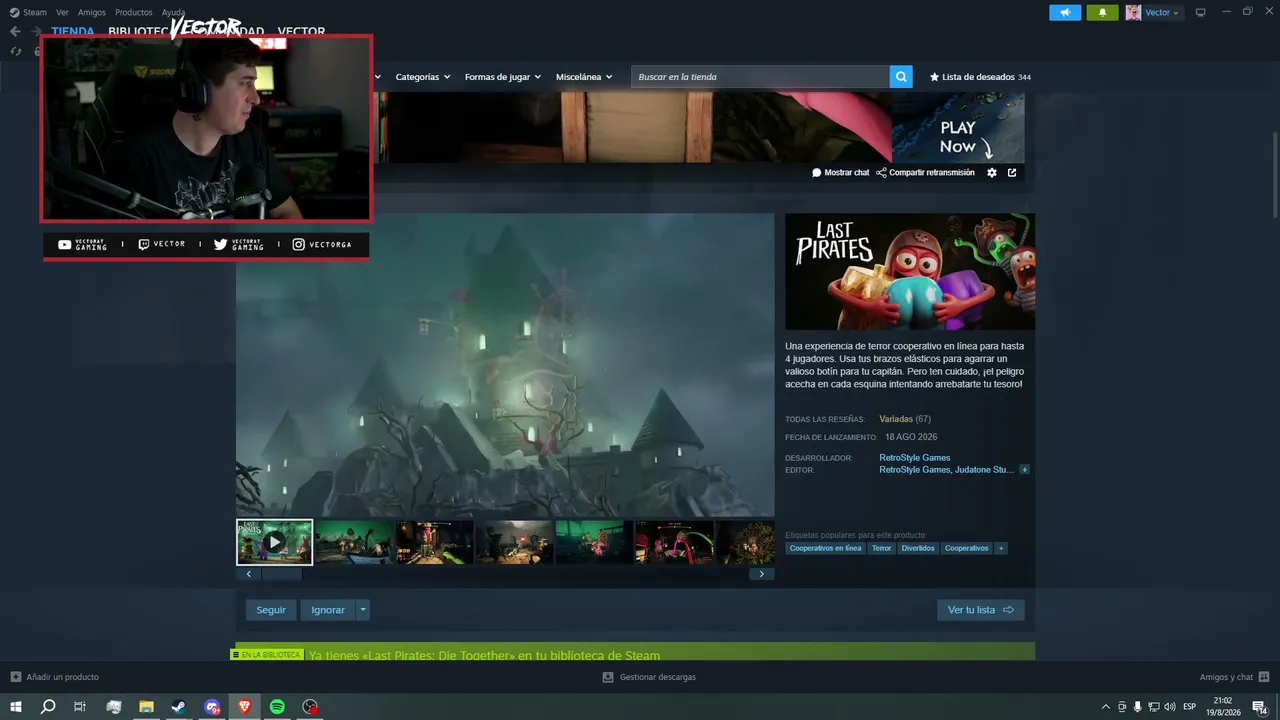Open the Steam announcements megaphone button
This screenshot has width=1280, height=720.
[x=1065, y=12]
